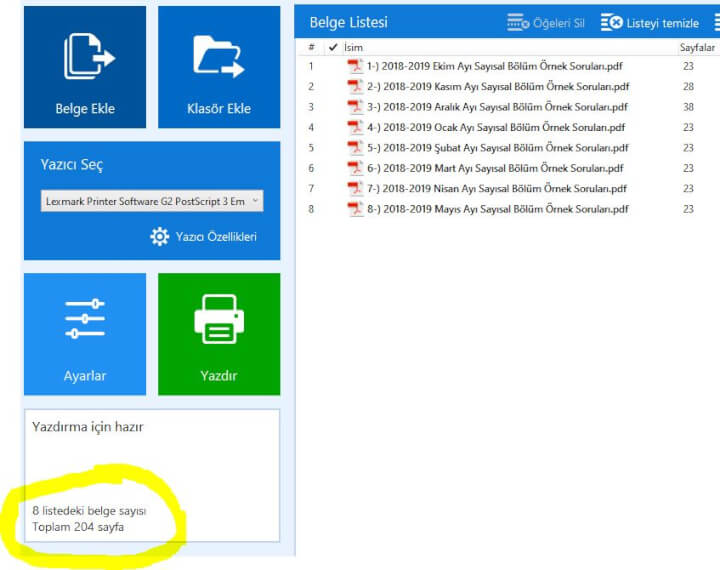Viewport: 720px width, 570px height.
Task: Click the PDF icon of the Mart file
Action: pos(355,168)
